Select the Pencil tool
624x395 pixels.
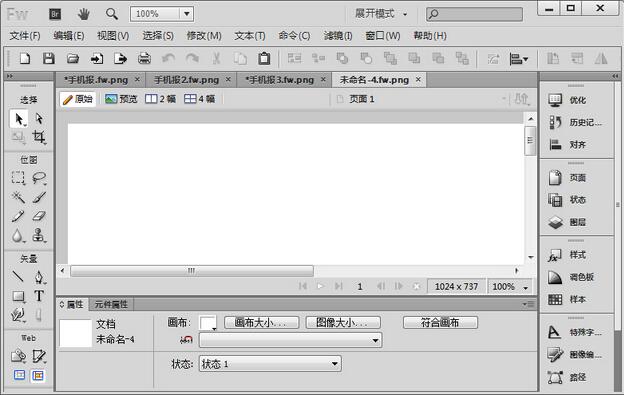(18, 216)
